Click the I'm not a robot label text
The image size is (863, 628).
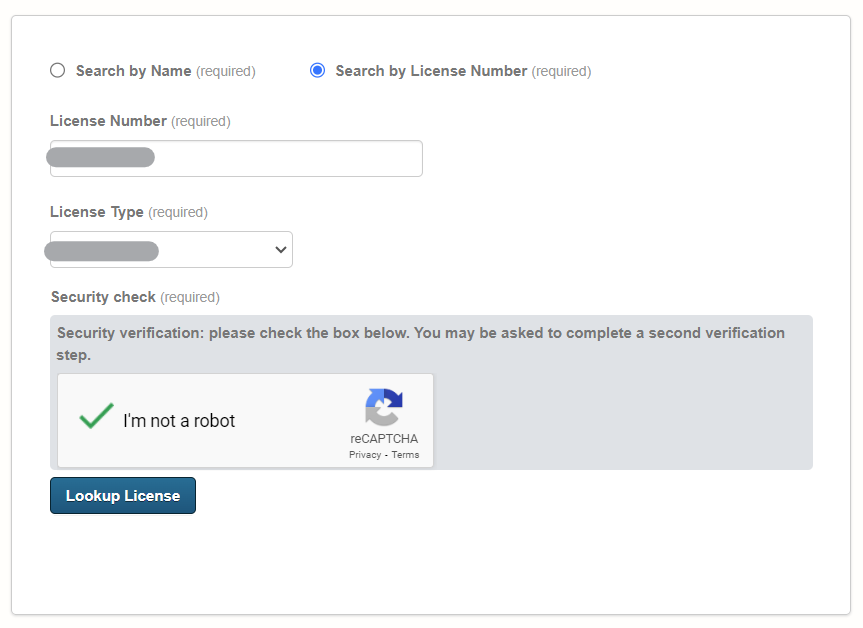coord(176,421)
